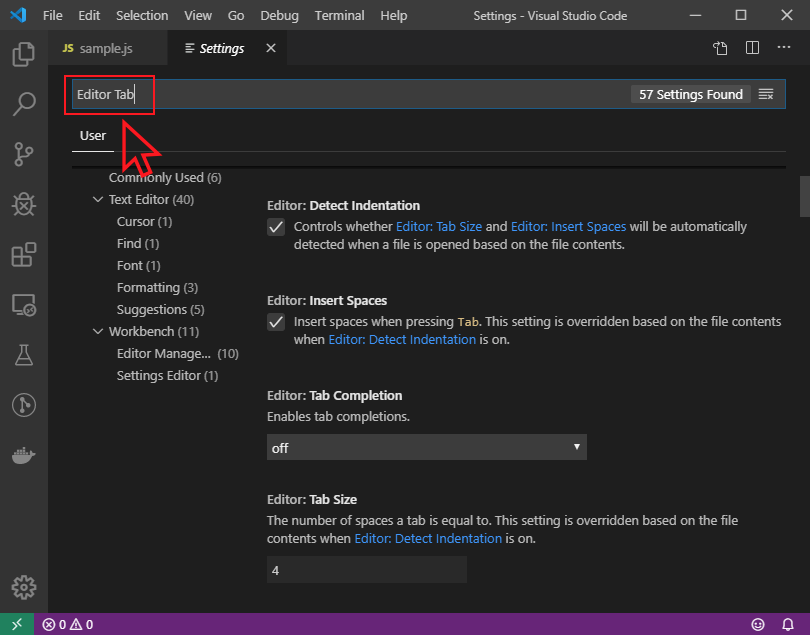Open the Remote Explorer view
Image resolution: width=810 pixels, height=635 pixels.
click(23, 305)
